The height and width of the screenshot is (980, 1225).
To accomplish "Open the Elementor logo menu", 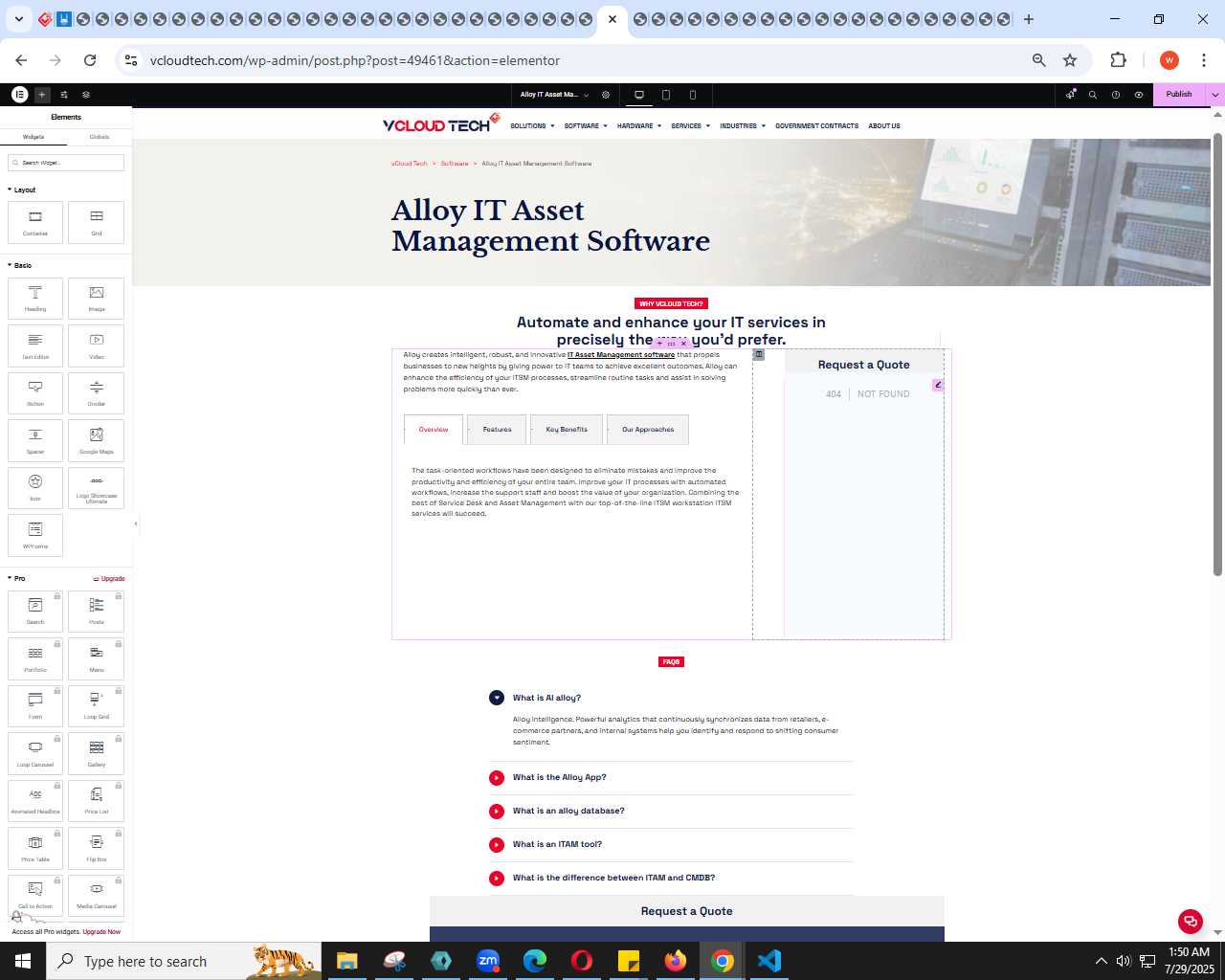I will pyautogui.click(x=19, y=95).
